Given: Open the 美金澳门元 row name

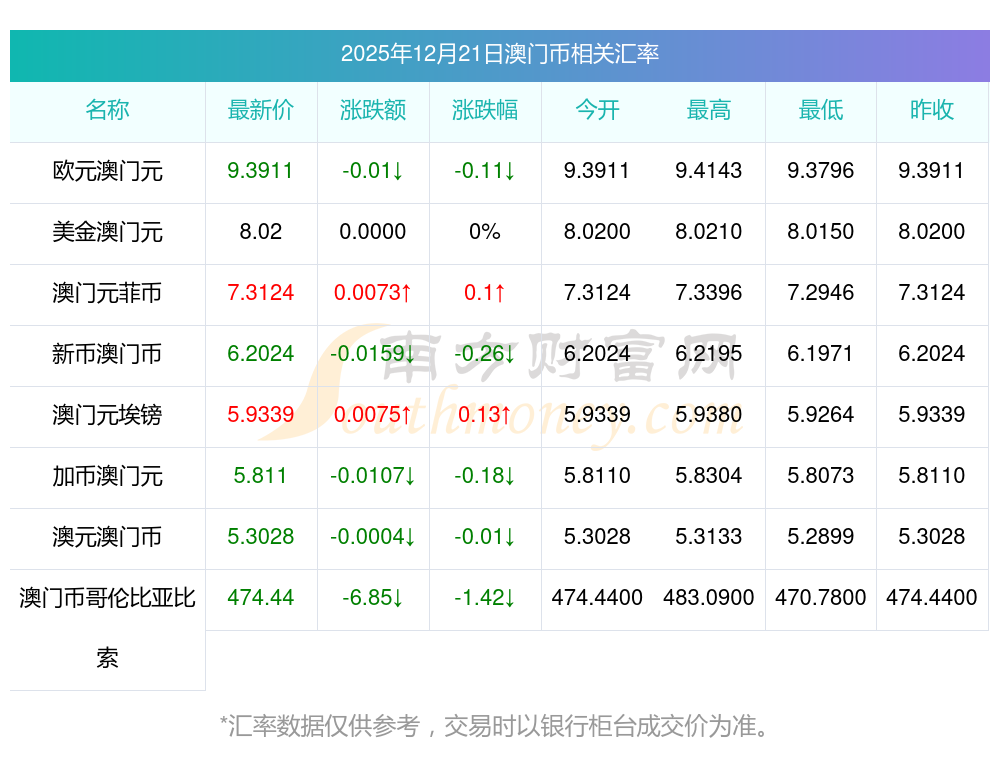Looking at the screenshot, I should [107, 232].
